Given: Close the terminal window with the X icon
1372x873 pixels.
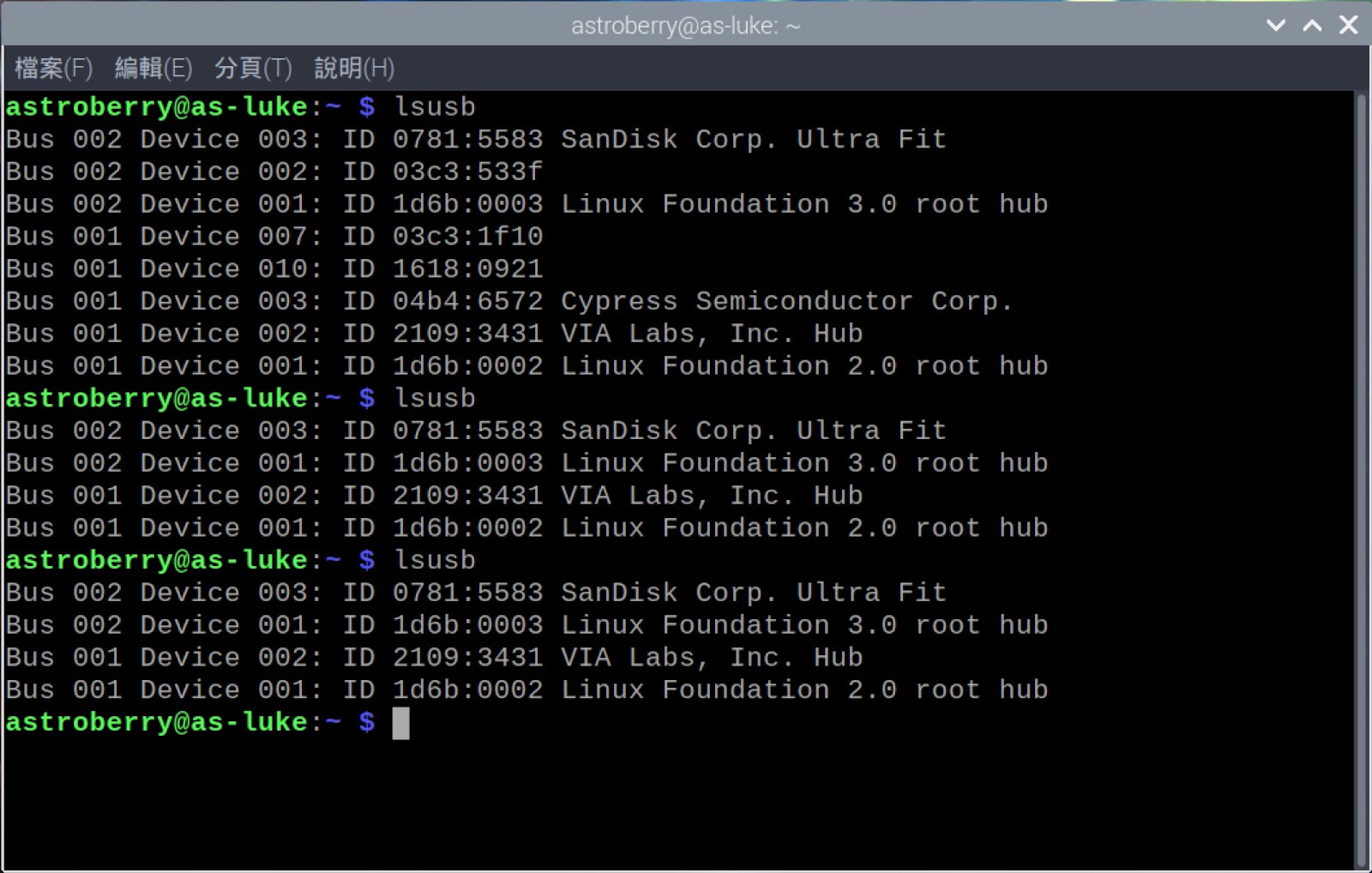Looking at the screenshot, I should pos(1349,25).
